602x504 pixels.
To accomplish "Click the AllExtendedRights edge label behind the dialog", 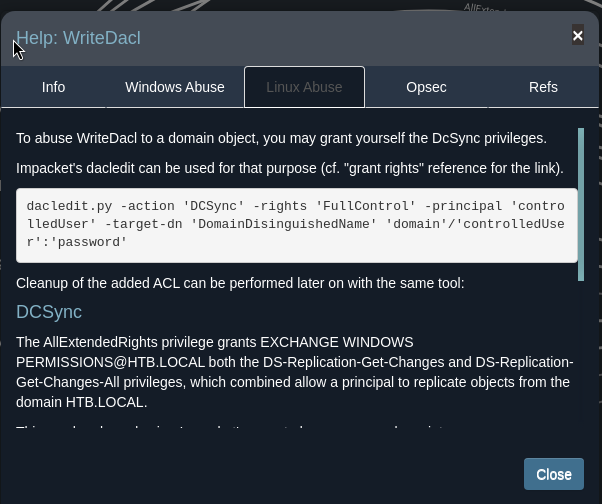I will [487, 7].
